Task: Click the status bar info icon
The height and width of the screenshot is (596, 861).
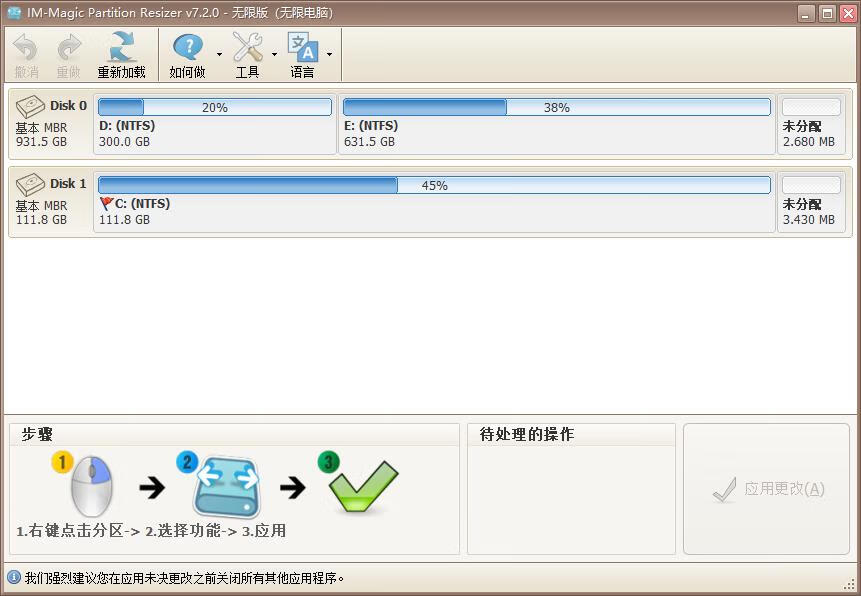Action: point(13,577)
